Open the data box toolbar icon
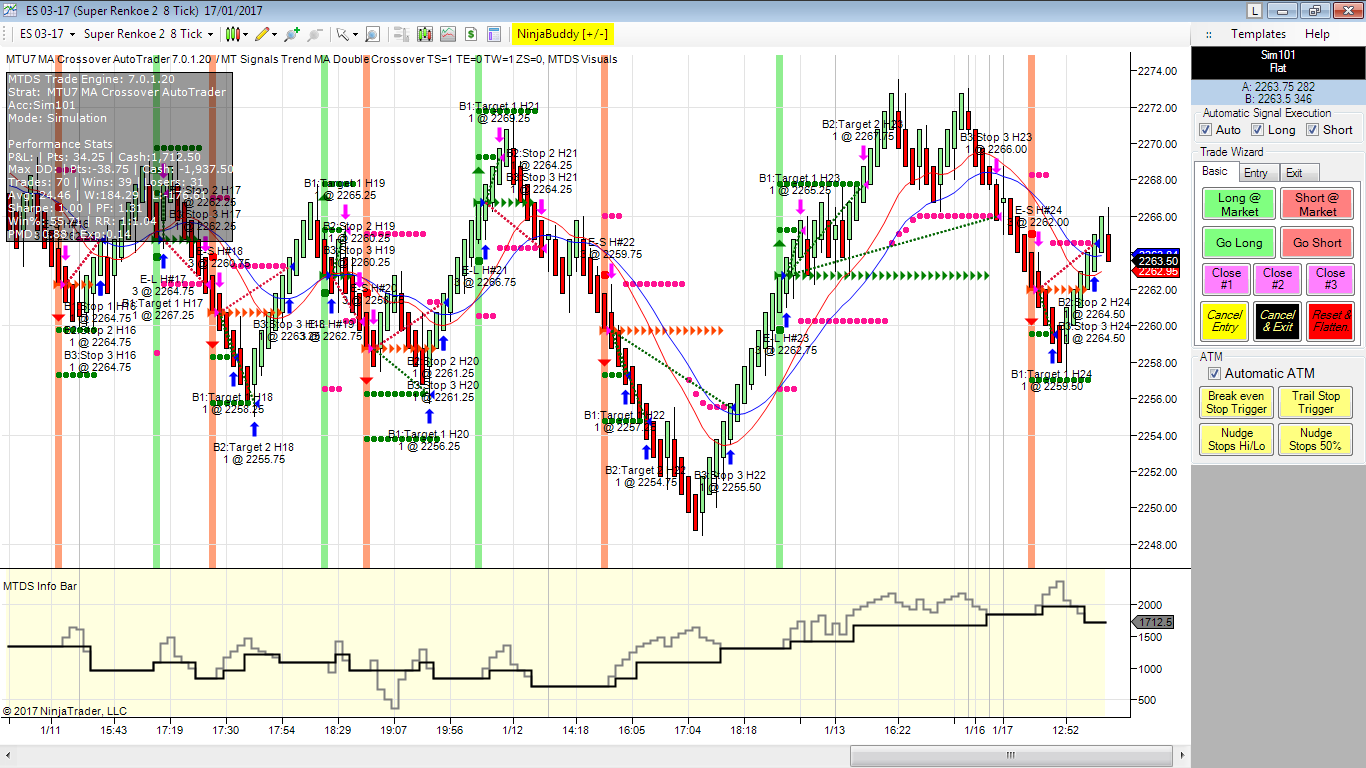Screen dimensions: 1366x768 pos(401,34)
